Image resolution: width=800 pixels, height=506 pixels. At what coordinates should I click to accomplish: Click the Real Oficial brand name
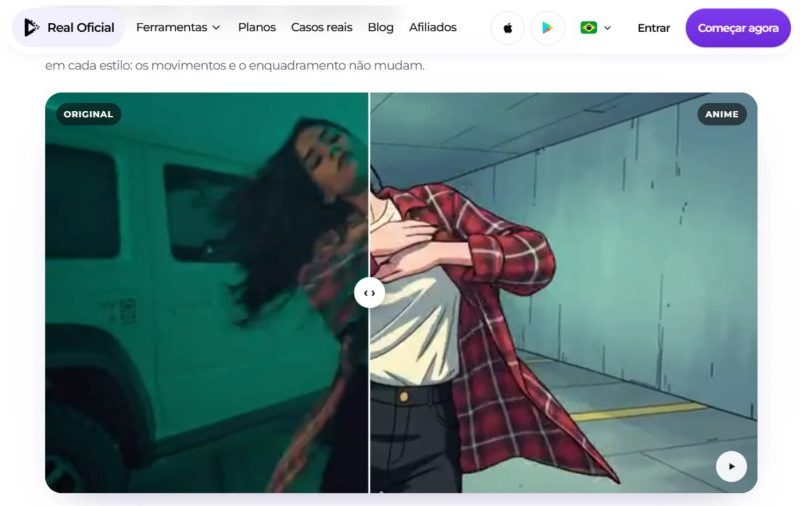point(81,28)
